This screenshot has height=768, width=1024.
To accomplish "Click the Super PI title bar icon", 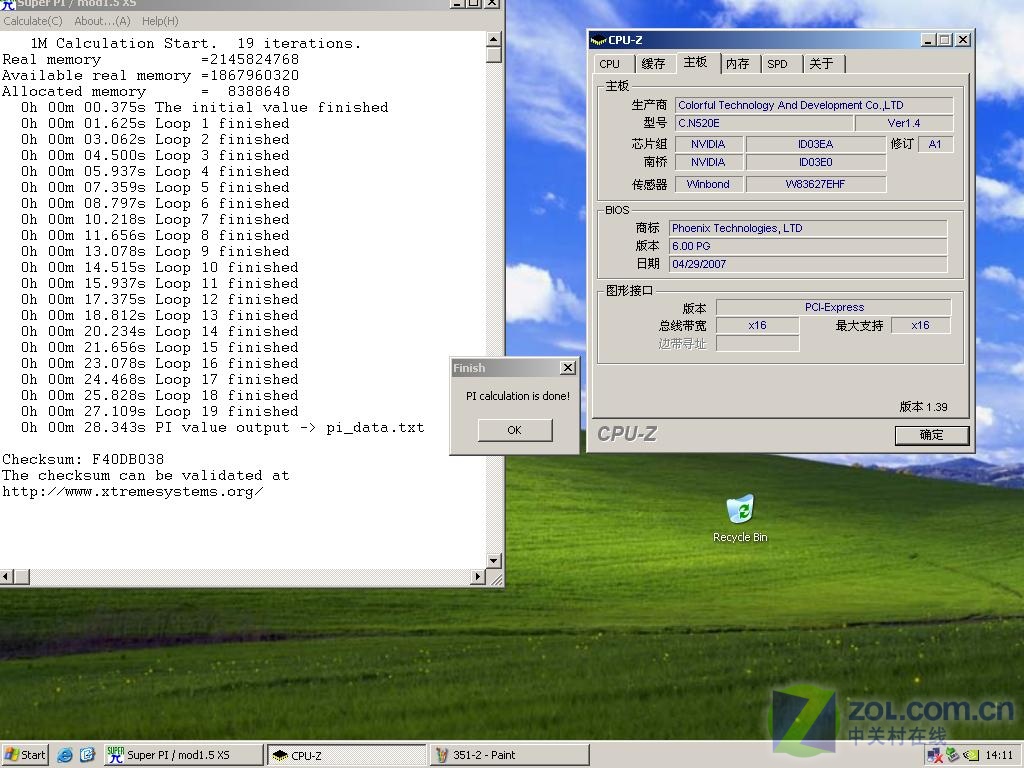I will 7,4.
